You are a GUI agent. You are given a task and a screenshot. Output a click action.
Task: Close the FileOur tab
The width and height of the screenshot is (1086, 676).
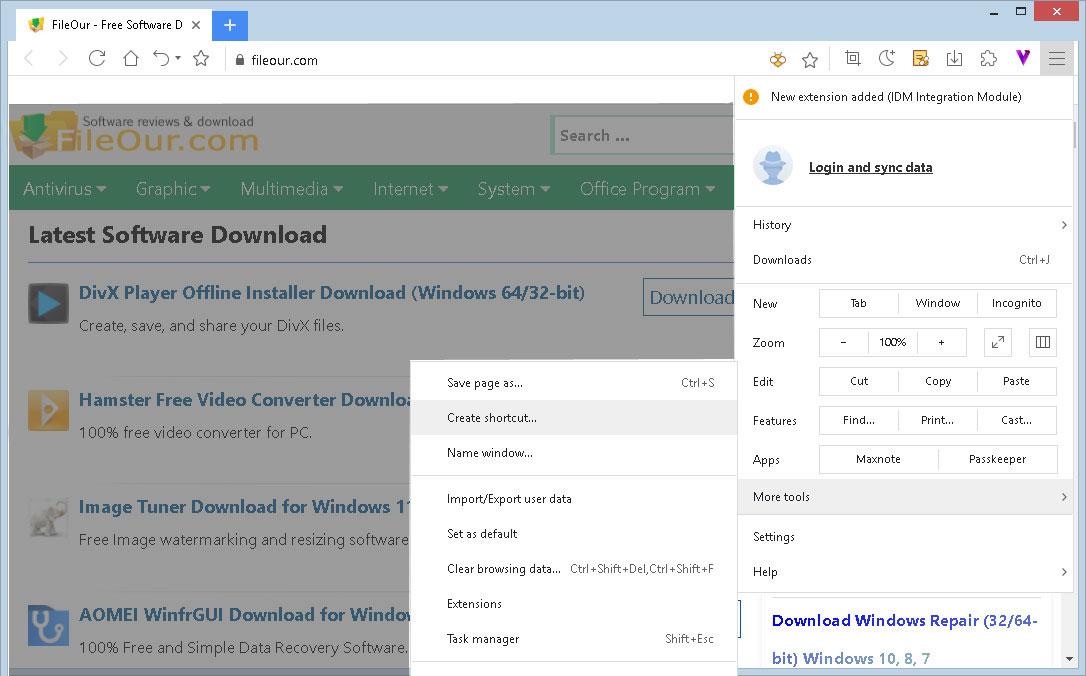pyautogui.click(x=196, y=25)
